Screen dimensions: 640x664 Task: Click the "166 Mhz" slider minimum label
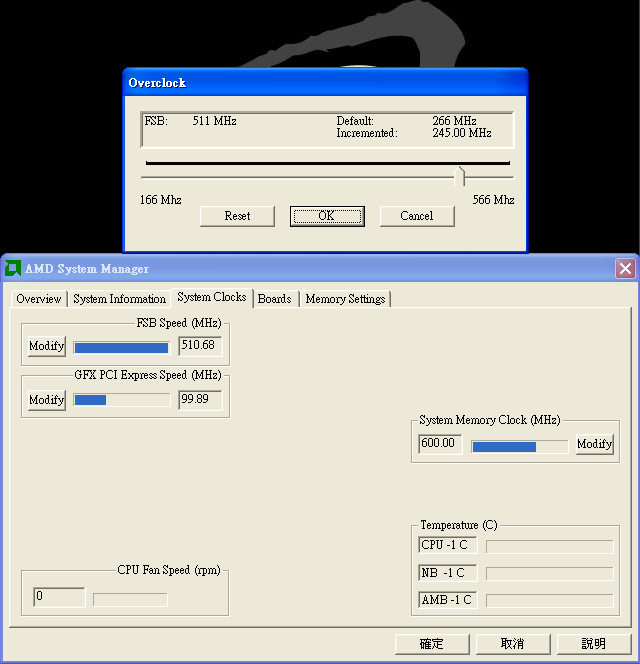click(x=161, y=200)
